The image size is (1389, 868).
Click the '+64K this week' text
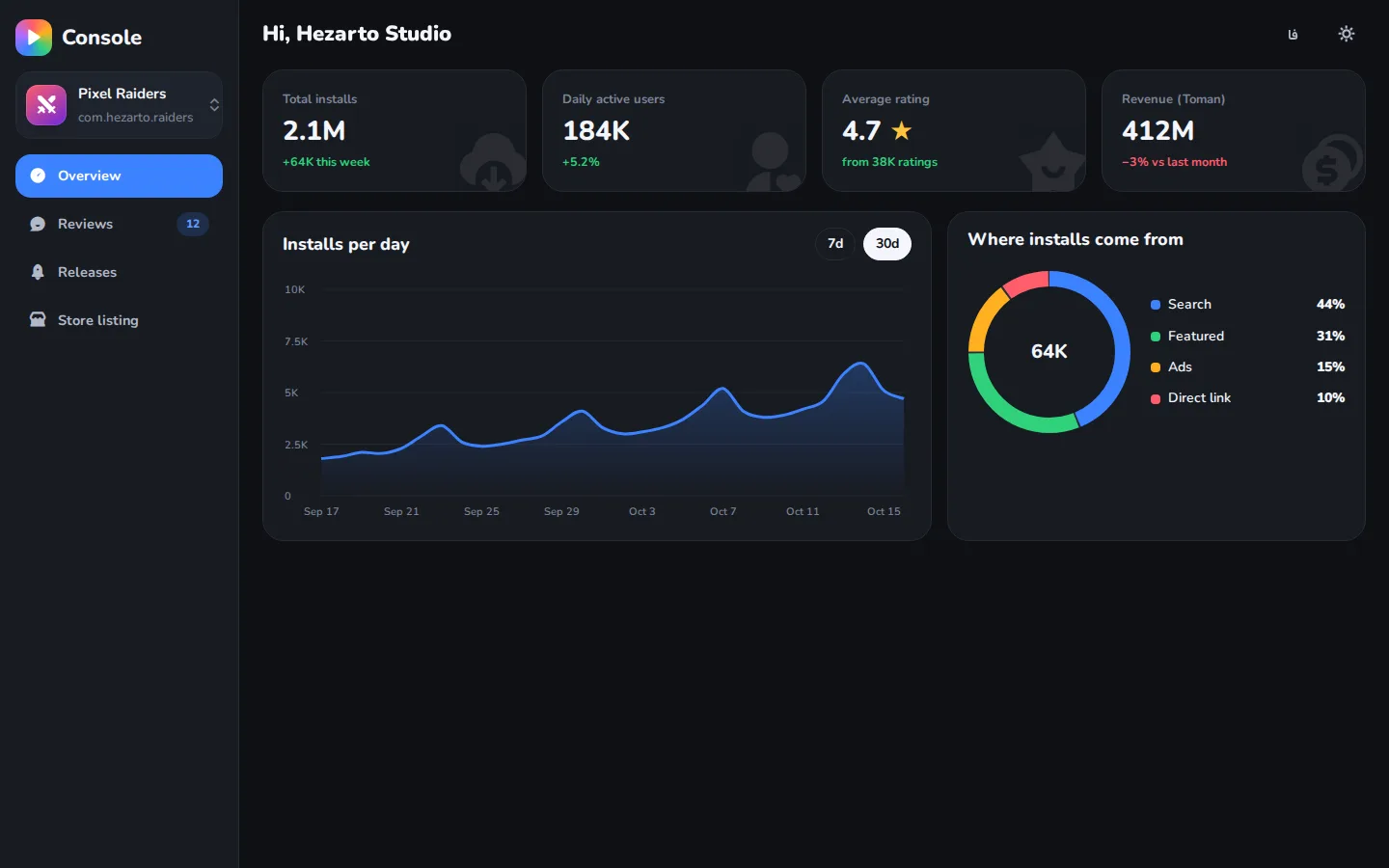[326, 162]
